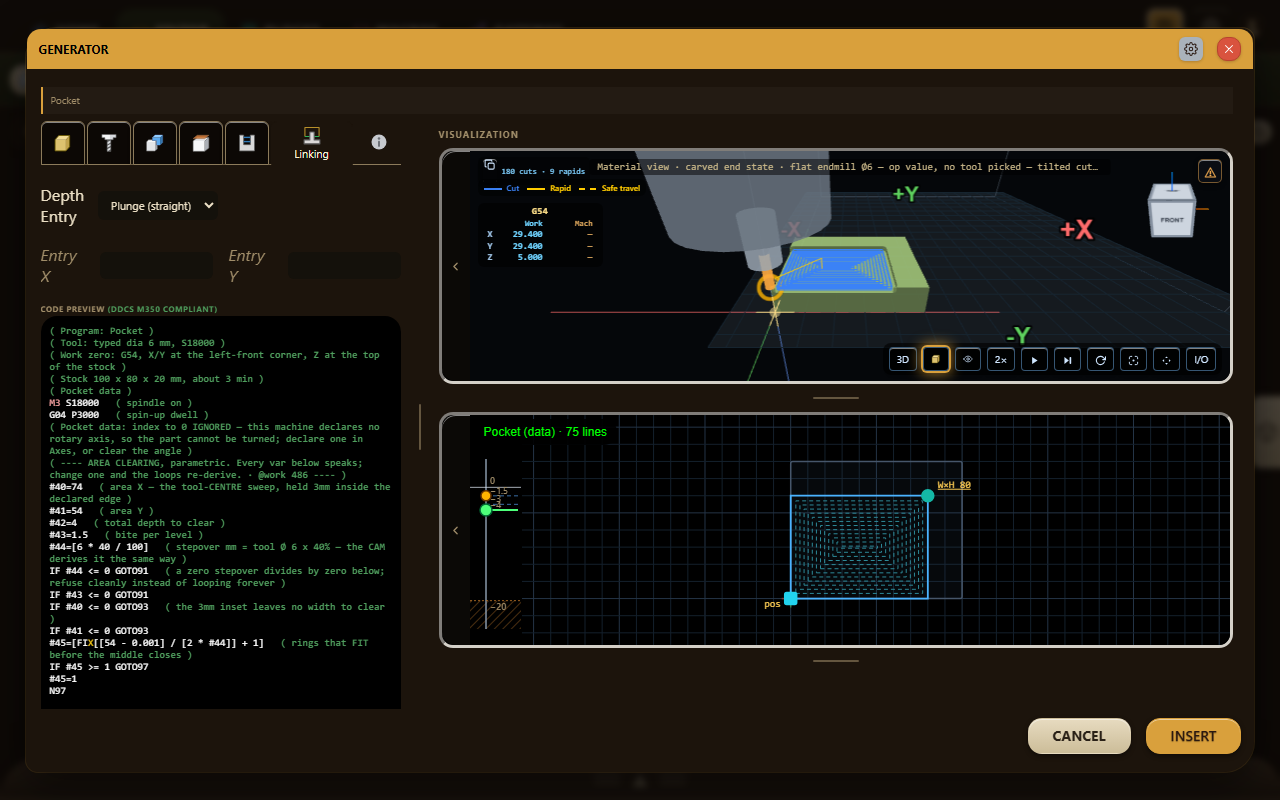
Task: Open the end mill tool tab
Action: (108, 143)
